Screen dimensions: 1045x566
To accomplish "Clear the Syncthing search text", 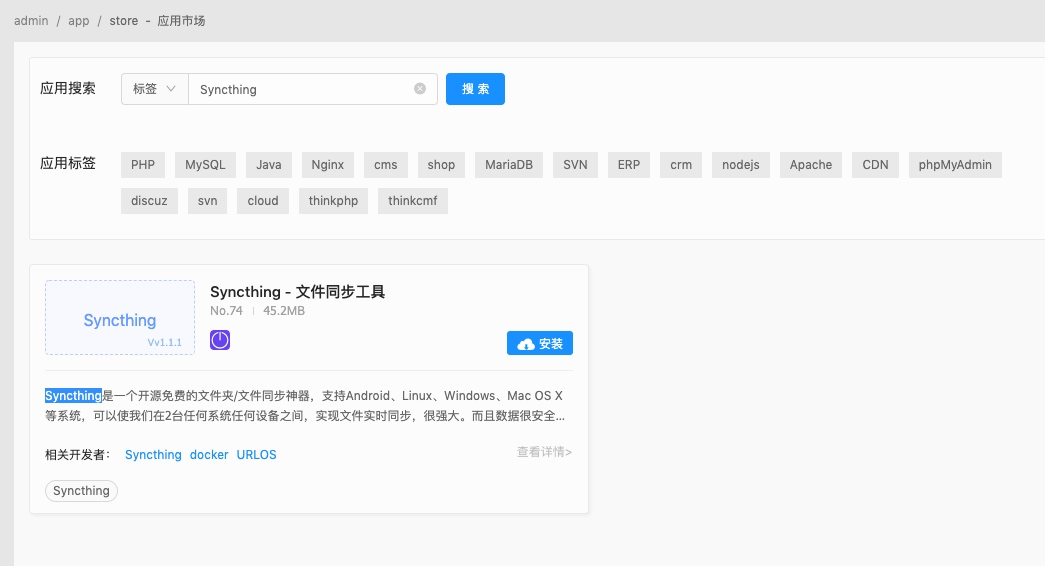I will tap(420, 89).
